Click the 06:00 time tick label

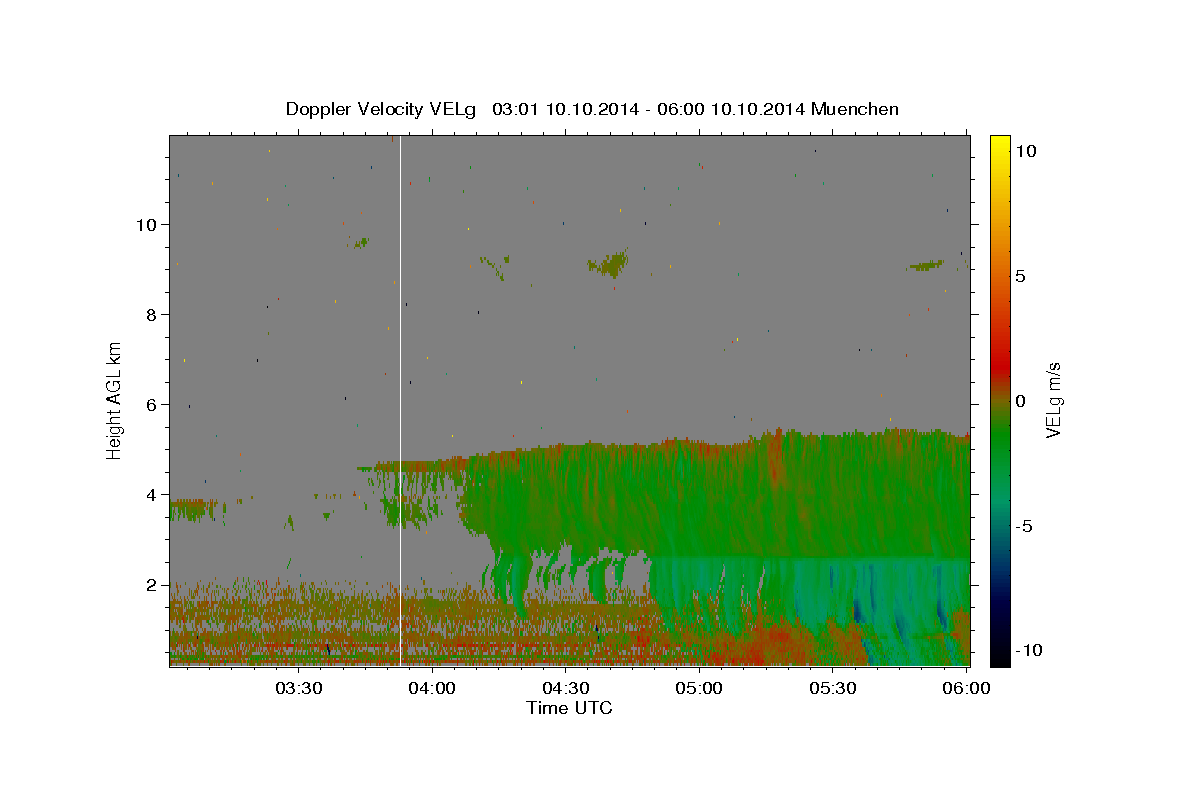click(x=966, y=688)
